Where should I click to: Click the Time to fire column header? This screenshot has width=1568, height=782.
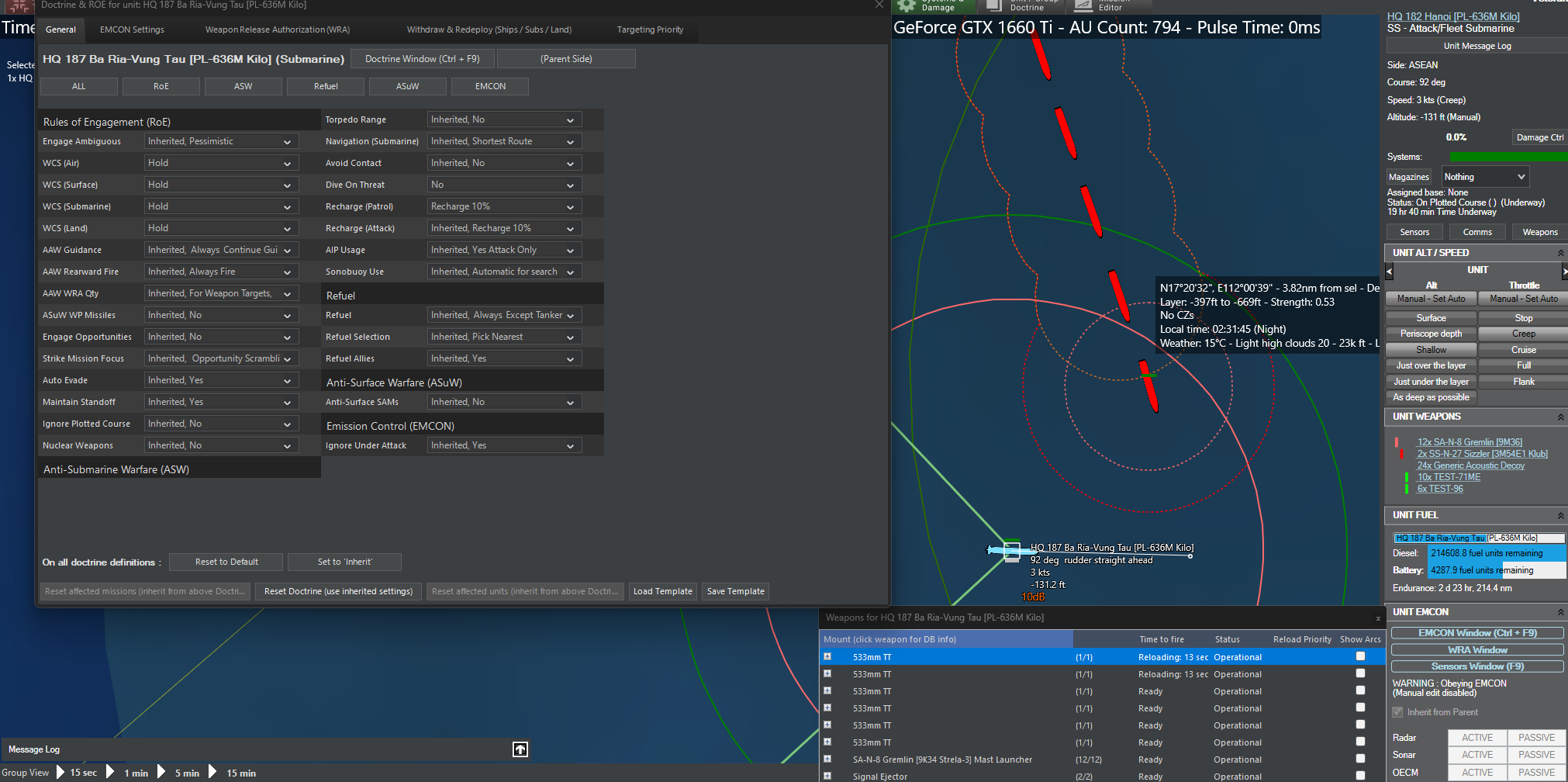coord(1162,639)
